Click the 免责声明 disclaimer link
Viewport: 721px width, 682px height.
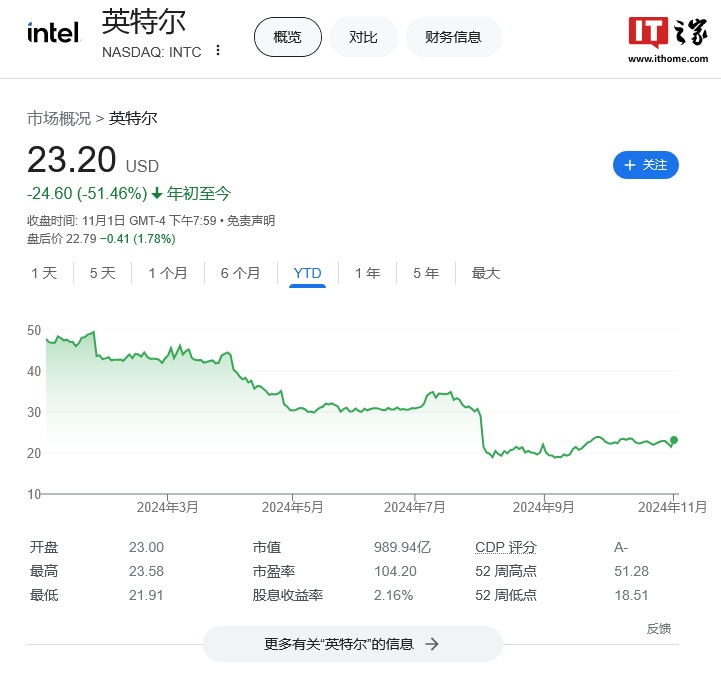coord(250,221)
